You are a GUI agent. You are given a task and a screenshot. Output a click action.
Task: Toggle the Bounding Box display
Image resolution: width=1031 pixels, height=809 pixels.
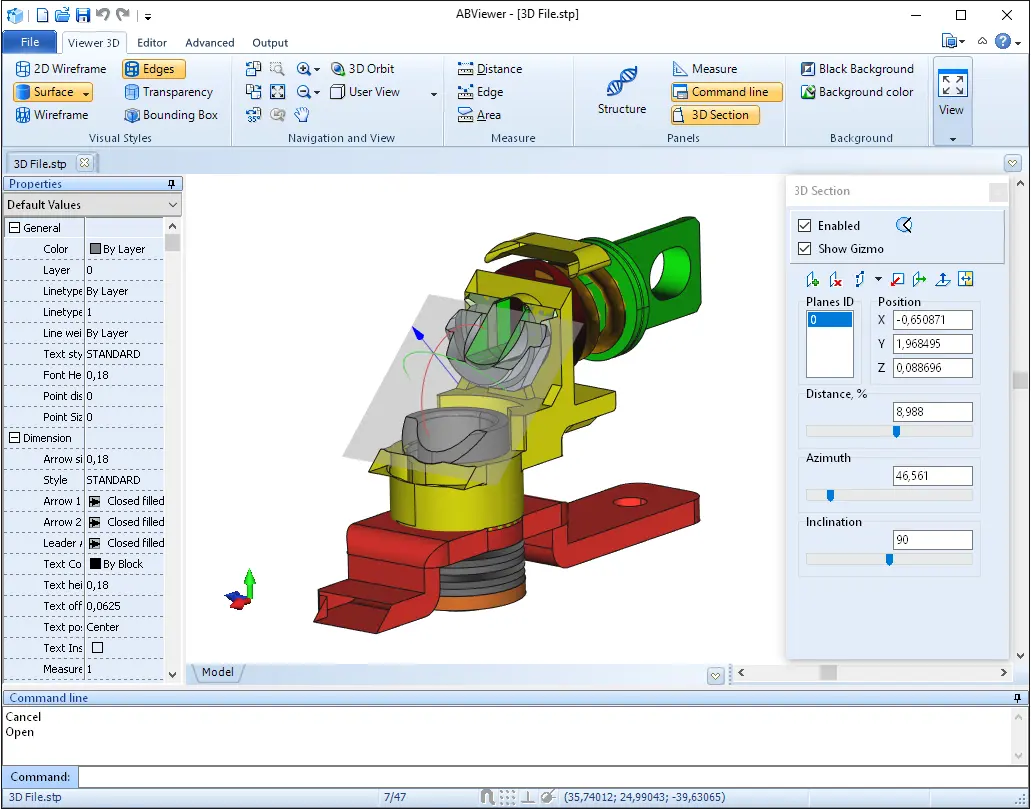pos(171,115)
